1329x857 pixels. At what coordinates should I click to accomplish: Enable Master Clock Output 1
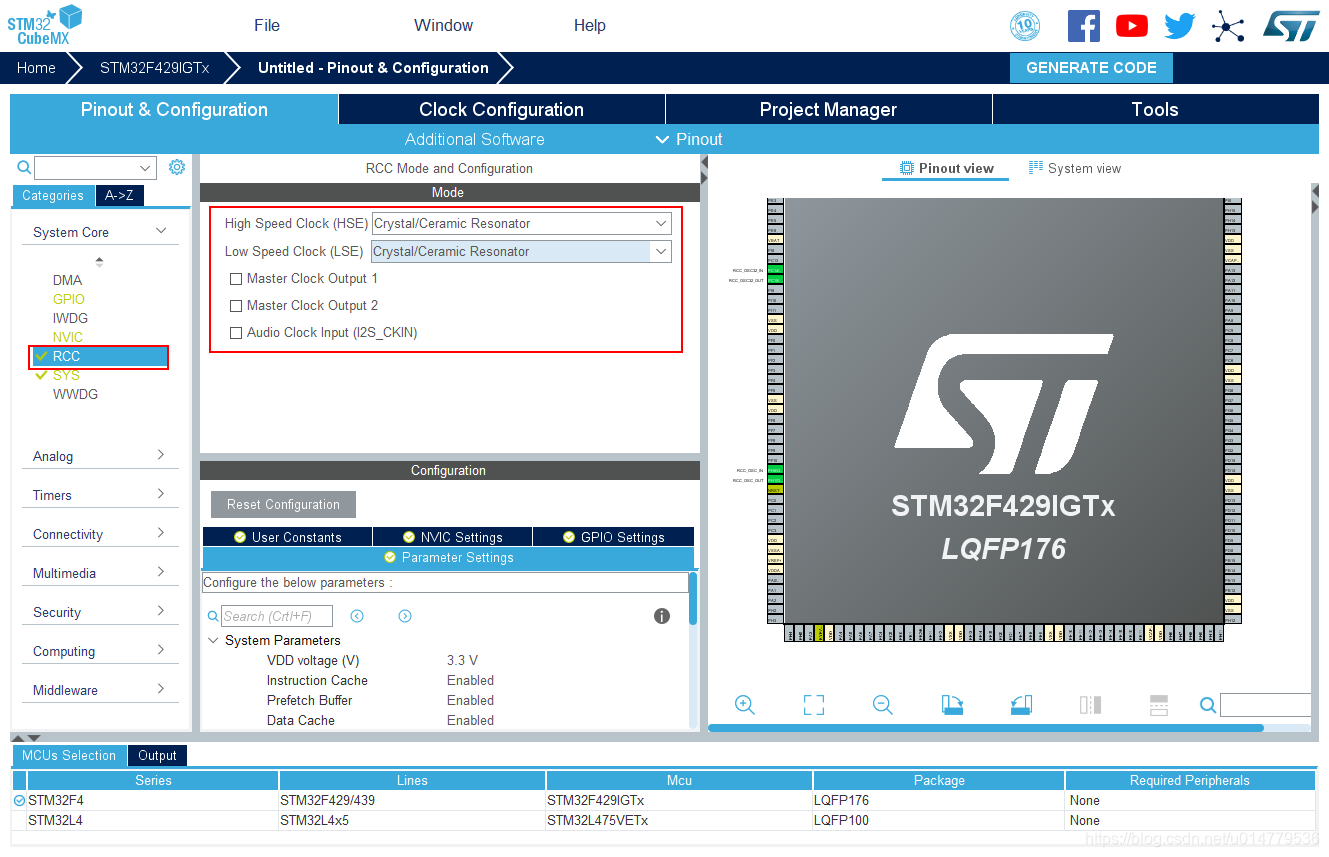tap(236, 279)
